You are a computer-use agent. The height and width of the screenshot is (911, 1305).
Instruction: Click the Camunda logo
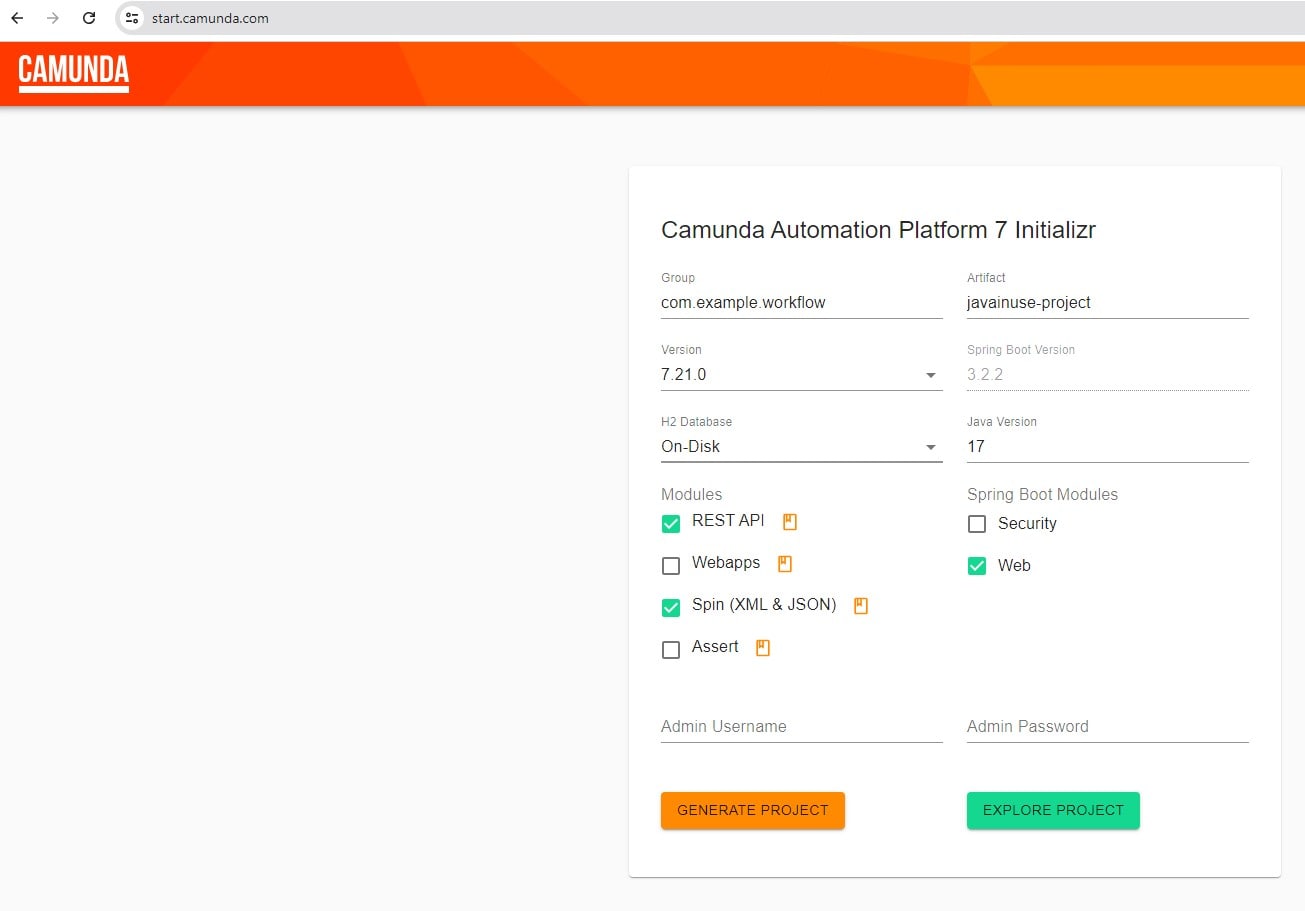(74, 73)
